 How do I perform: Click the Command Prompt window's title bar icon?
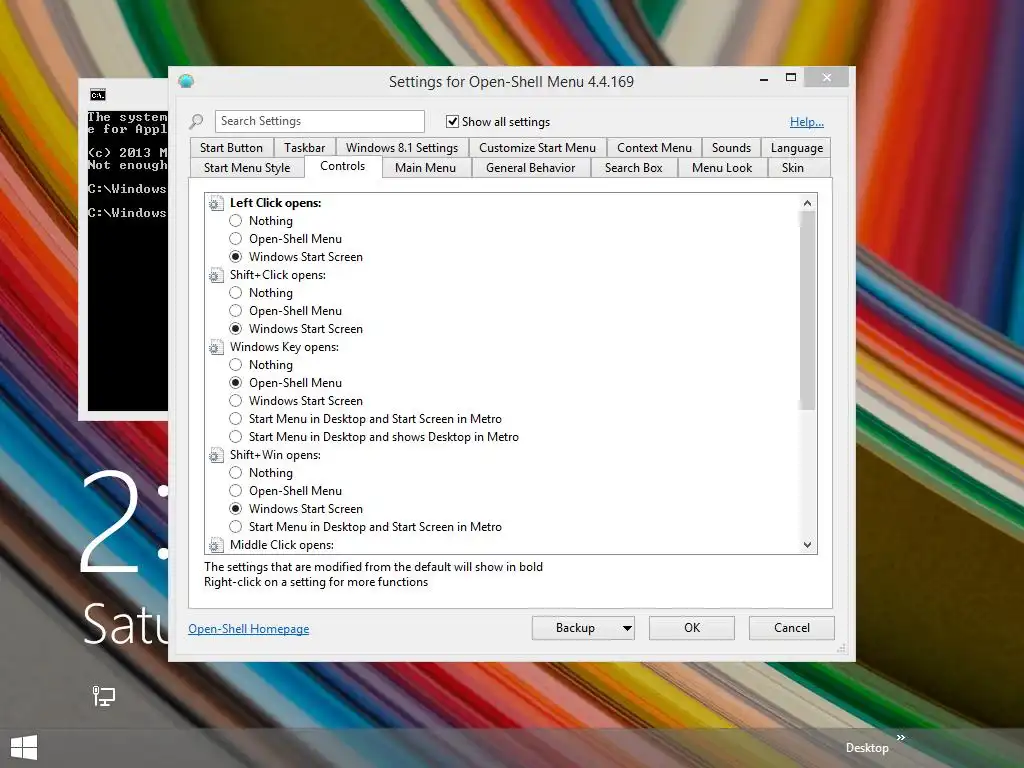click(x=98, y=95)
